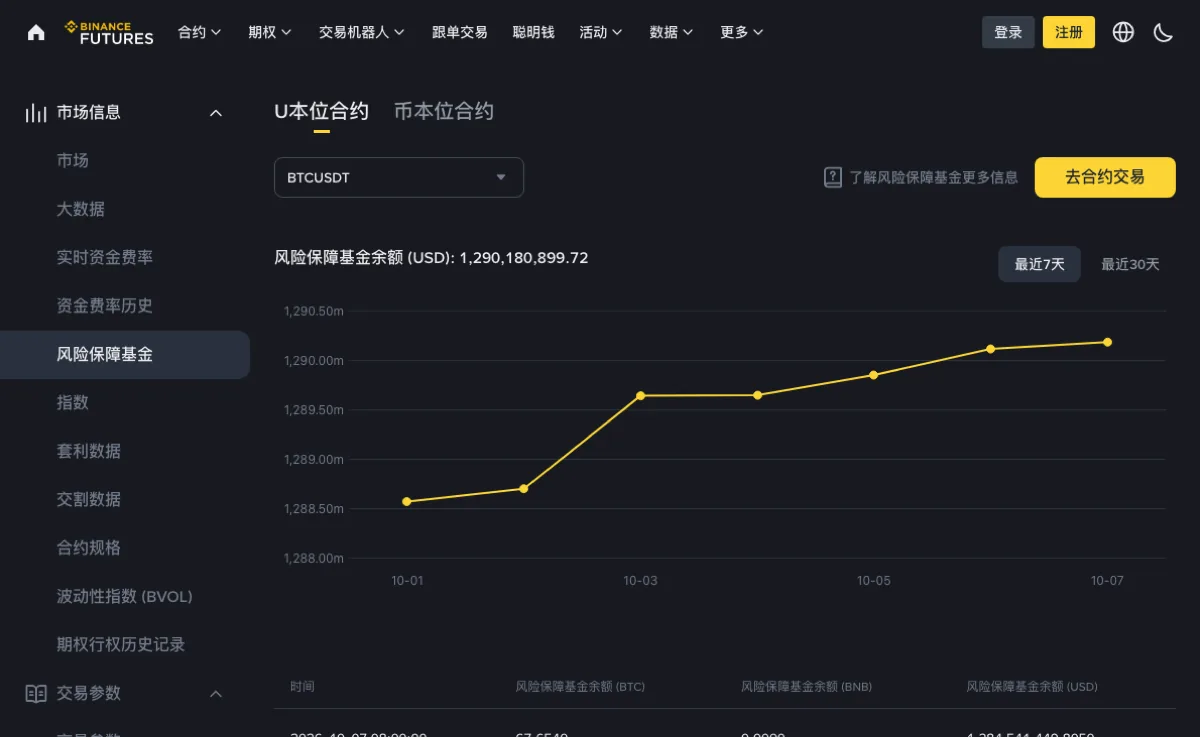The width and height of the screenshot is (1200, 737).
Task: Open 聪明钱 in top navigation
Action: click(533, 32)
